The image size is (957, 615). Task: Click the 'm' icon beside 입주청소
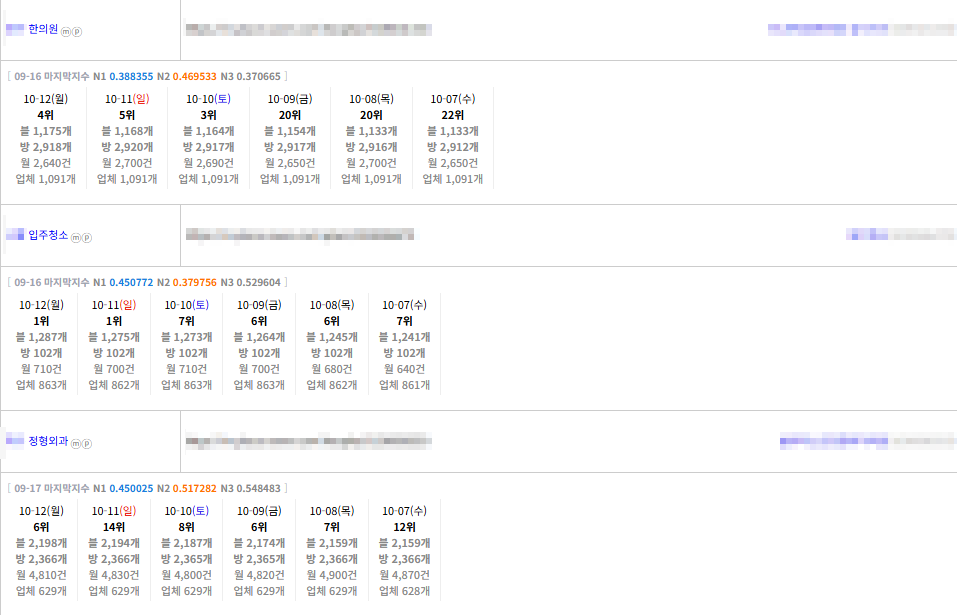point(76,238)
